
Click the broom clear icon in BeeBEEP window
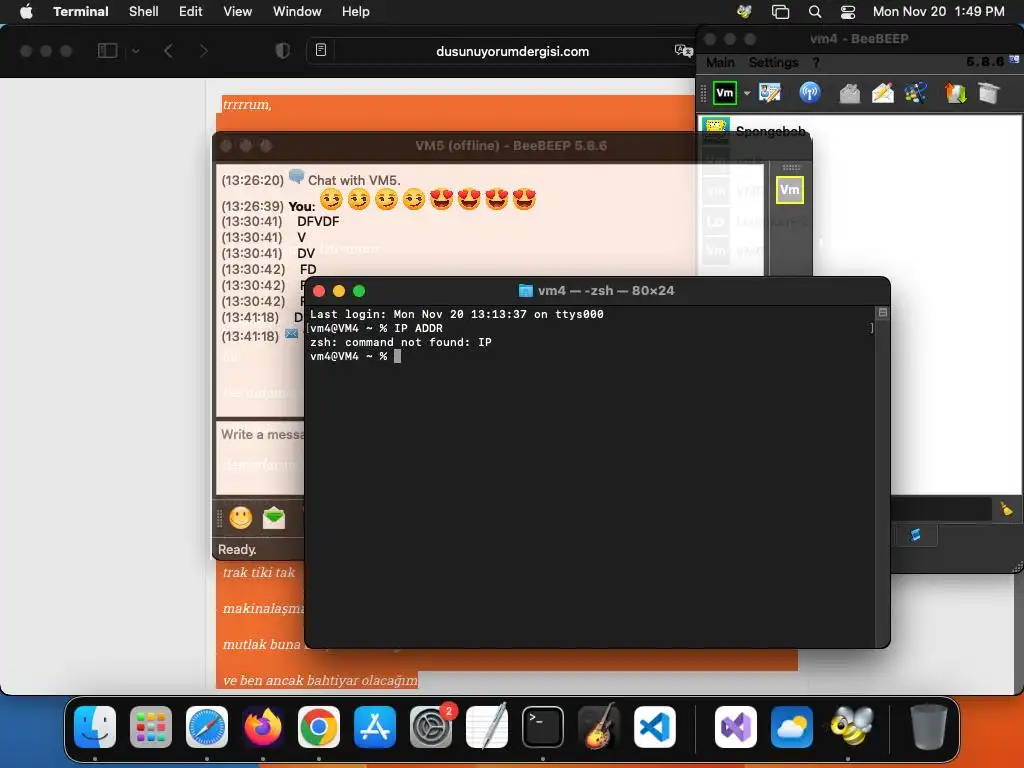pyautogui.click(x=1006, y=508)
